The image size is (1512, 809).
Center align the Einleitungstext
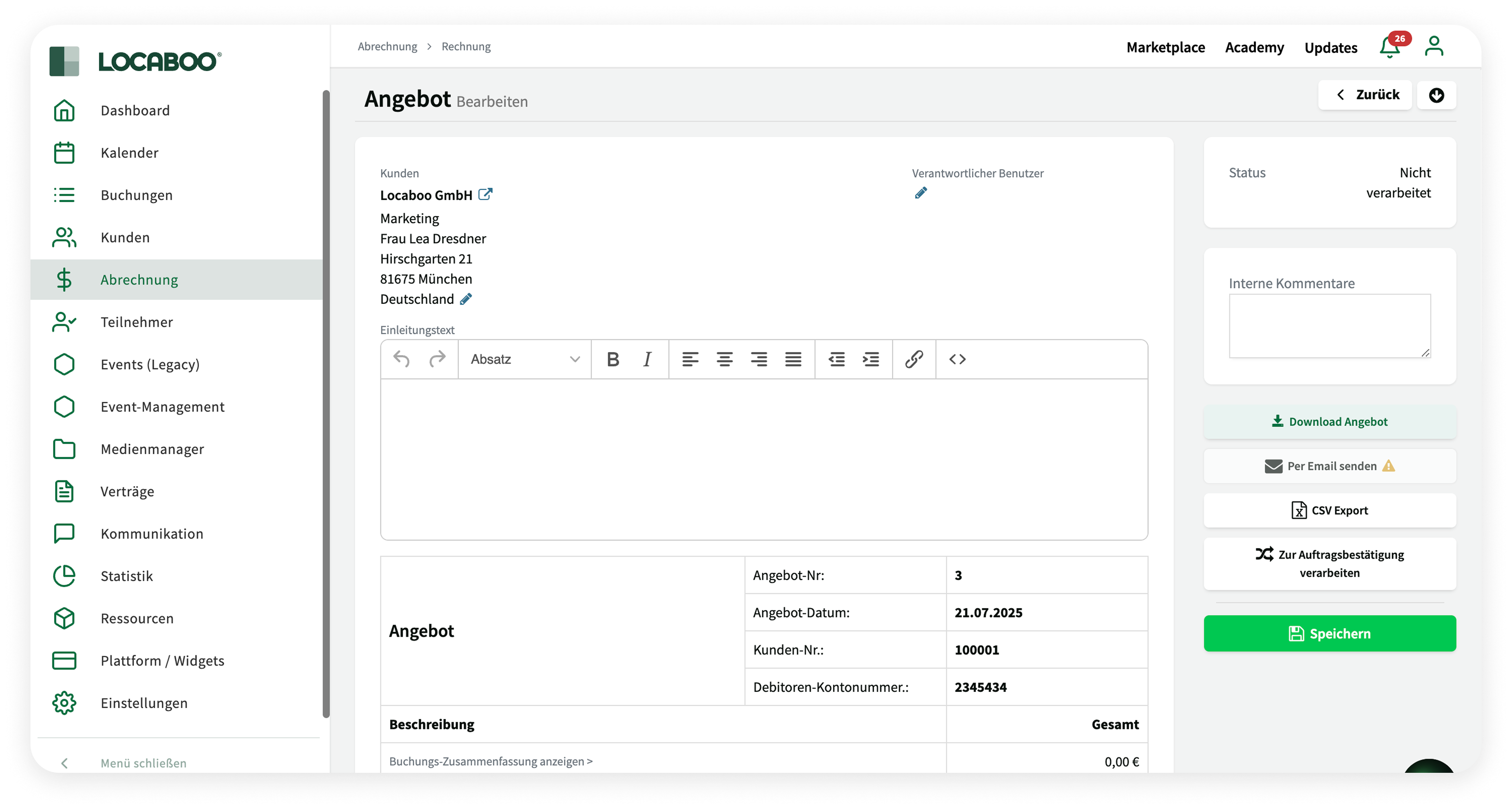(724, 360)
